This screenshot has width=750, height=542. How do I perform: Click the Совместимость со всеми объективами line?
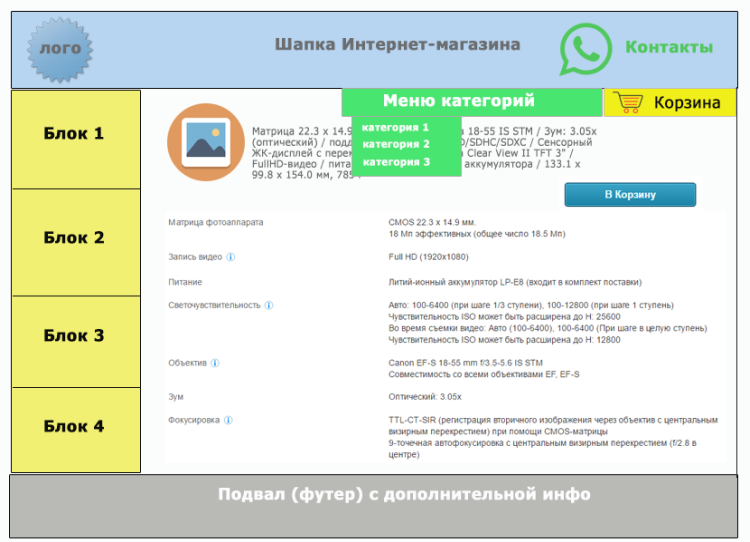click(484, 375)
